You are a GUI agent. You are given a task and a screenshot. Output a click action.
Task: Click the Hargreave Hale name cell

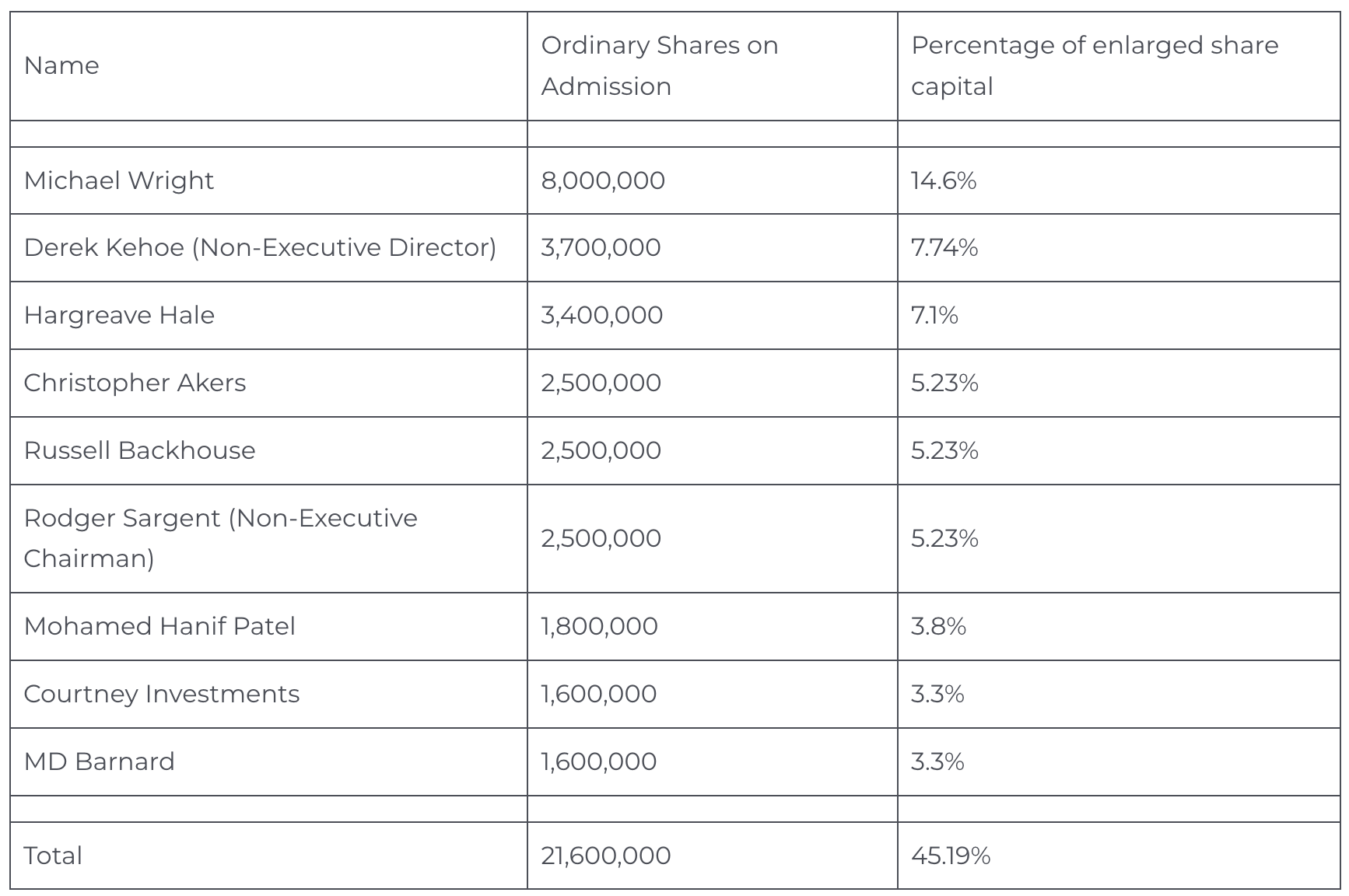point(119,315)
